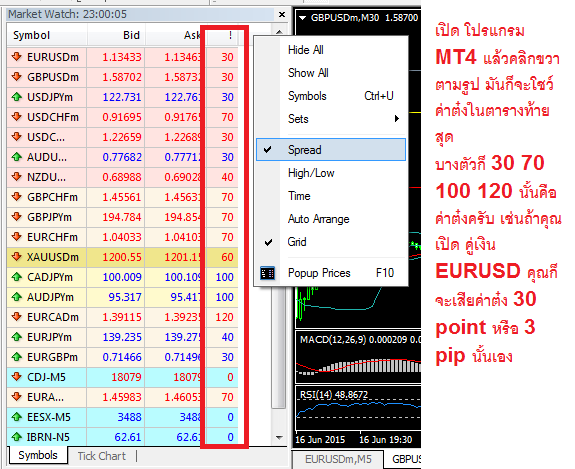Choose Show All in the context menu
575x469 pixels.
point(308,73)
